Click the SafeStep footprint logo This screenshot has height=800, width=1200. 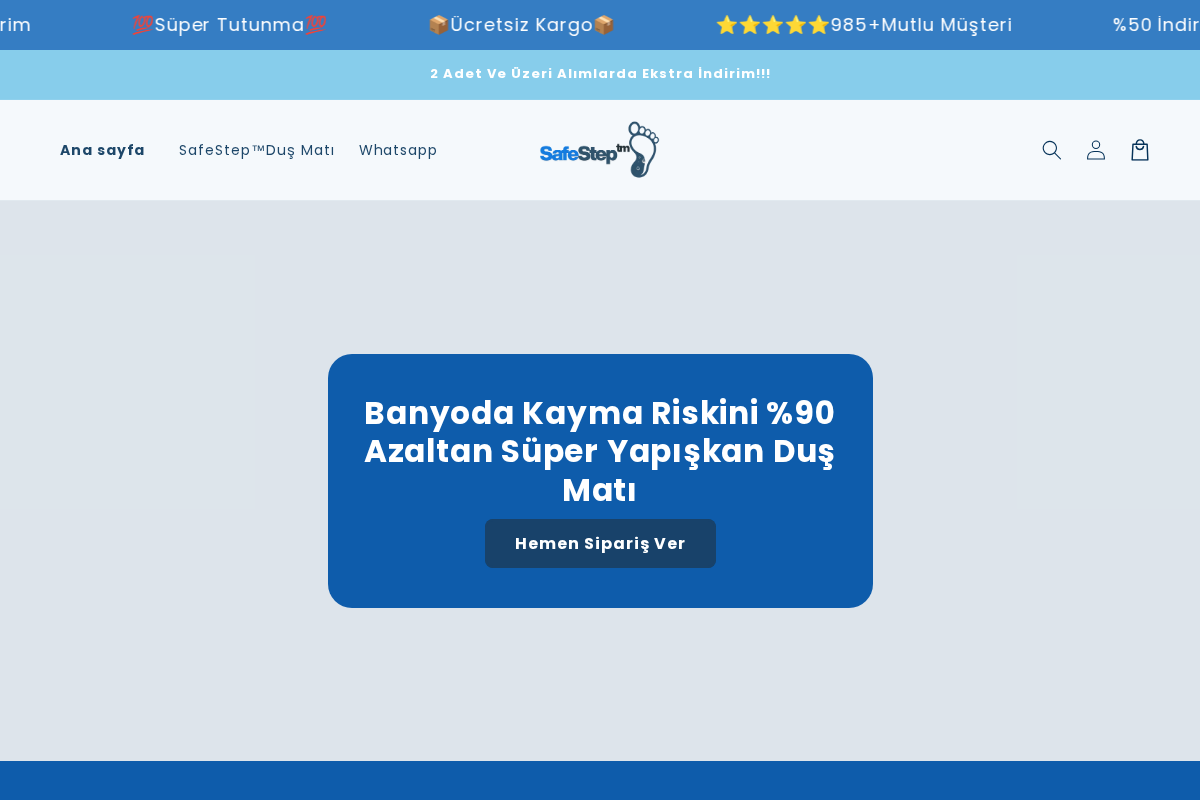598,149
